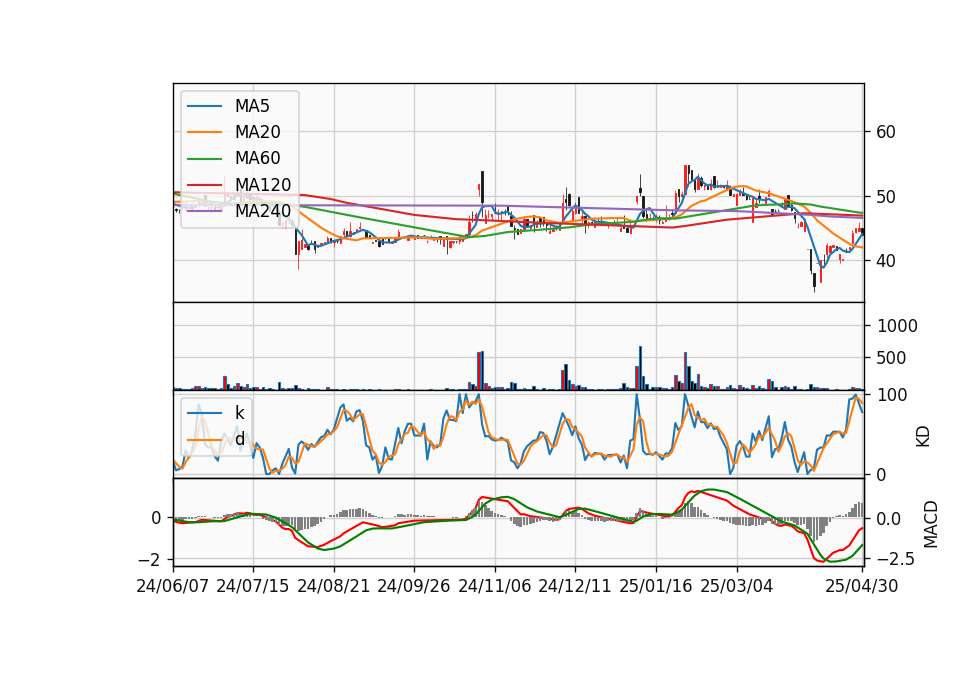960x690 pixels.
Task: Click the MA60 legend label
Action: [257, 159]
